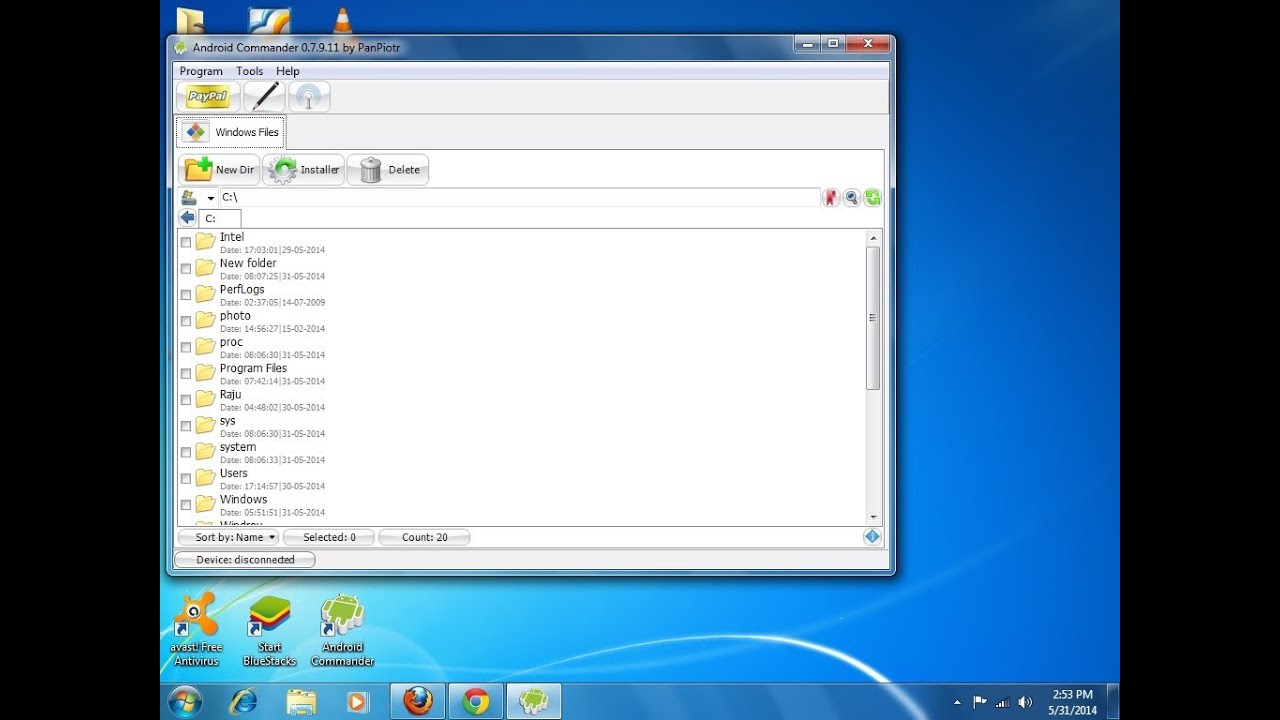
Task: Refresh the file list with green icon
Action: point(872,198)
